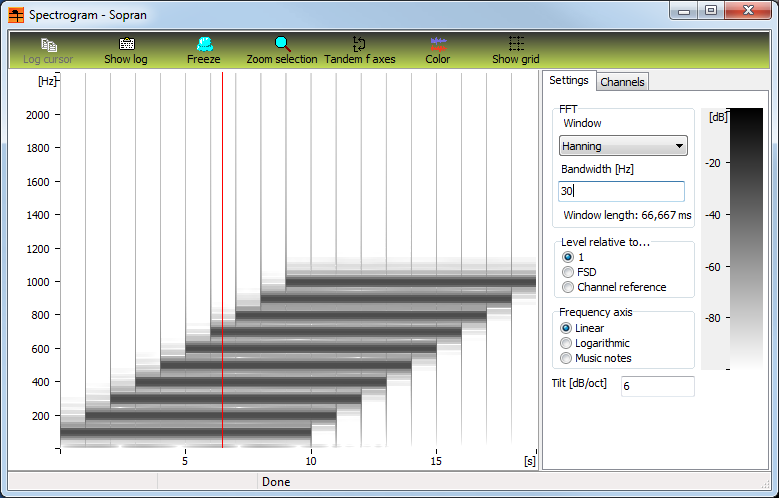The height and width of the screenshot is (498, 779).
Task: Set frequency axis to Logarithmic
Action: [x=568, y=343]
